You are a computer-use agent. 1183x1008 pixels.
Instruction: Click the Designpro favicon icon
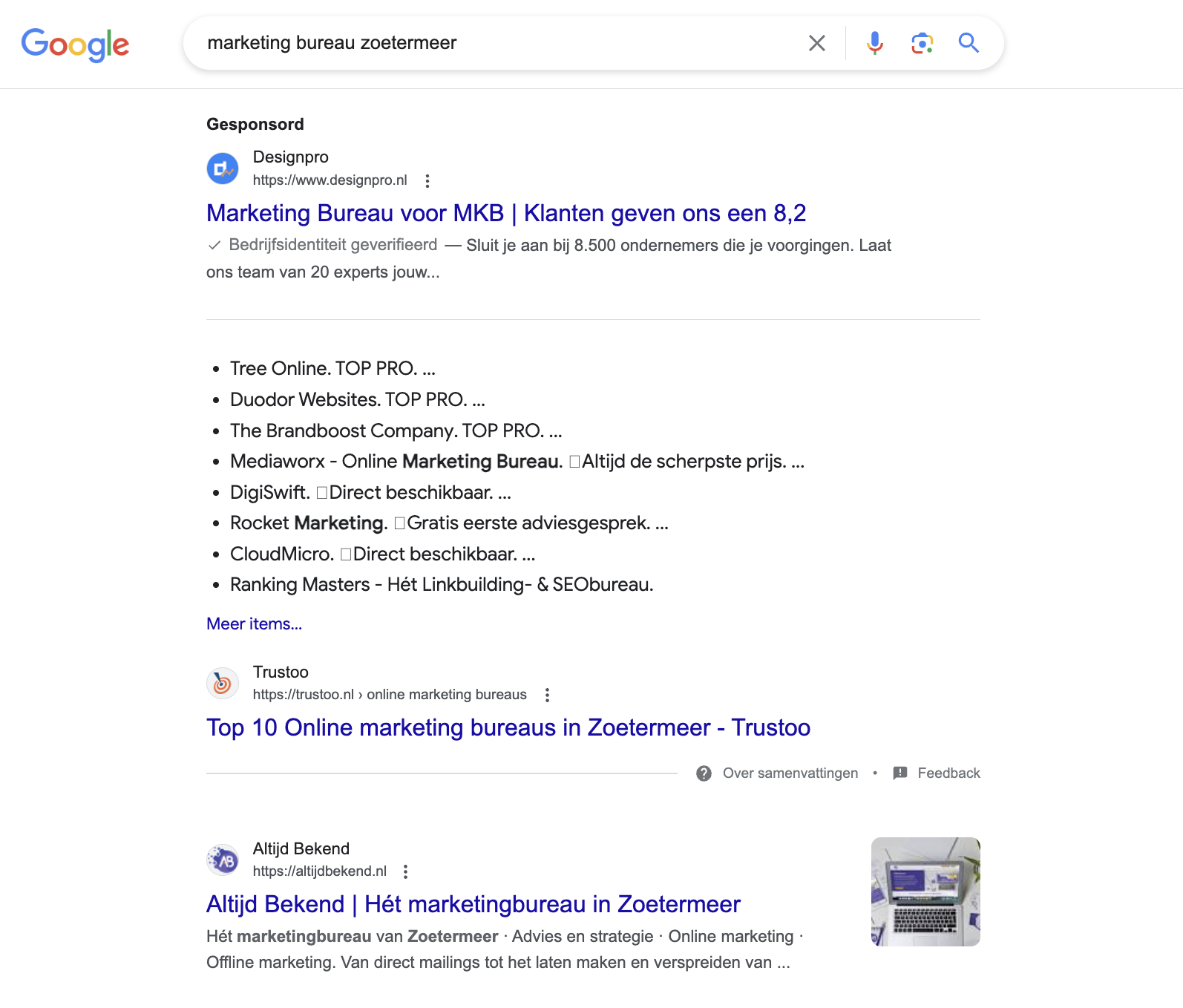tap(222, 168)
